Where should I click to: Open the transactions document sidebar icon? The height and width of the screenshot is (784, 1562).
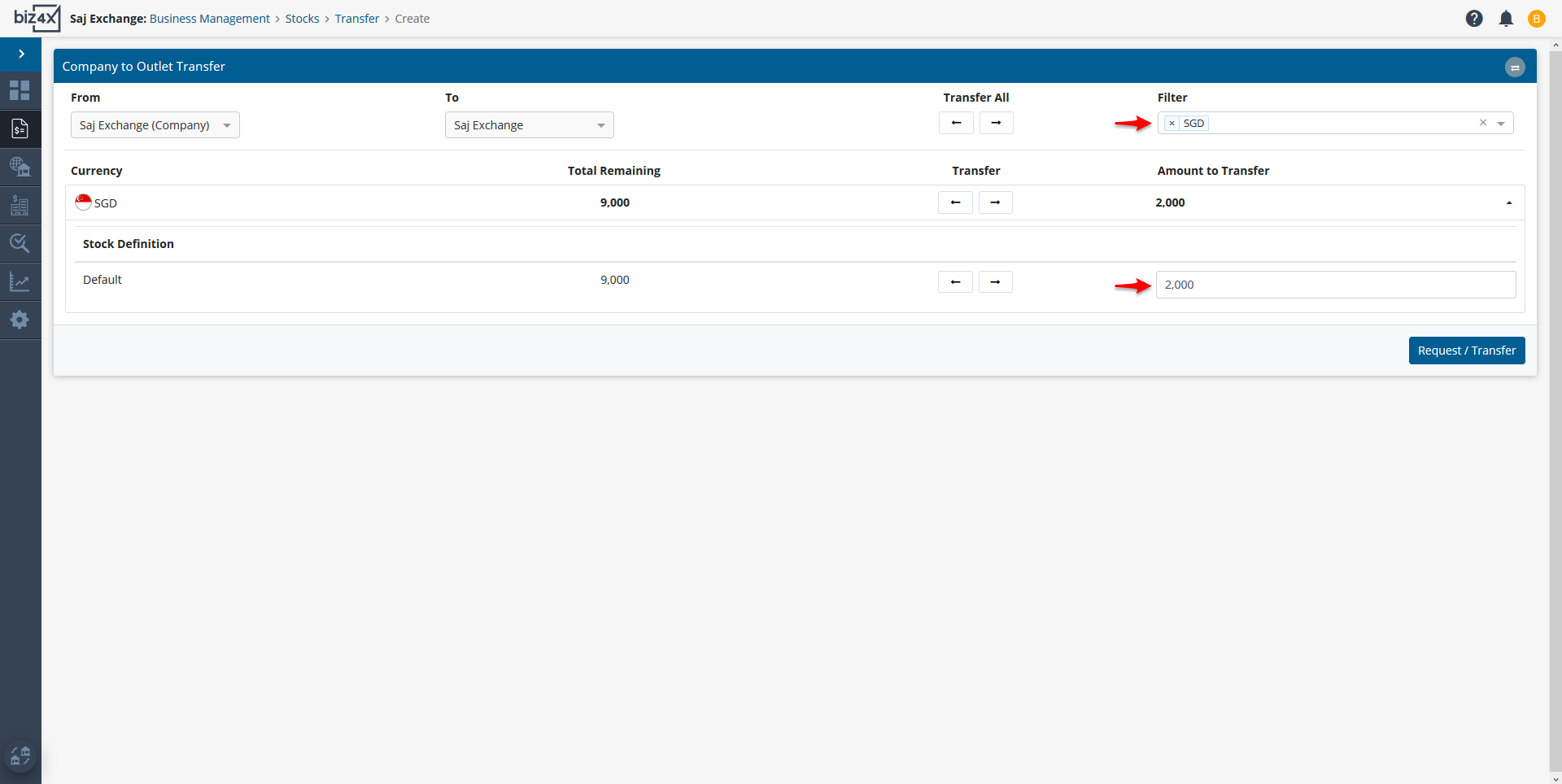(x=20, y=128)
